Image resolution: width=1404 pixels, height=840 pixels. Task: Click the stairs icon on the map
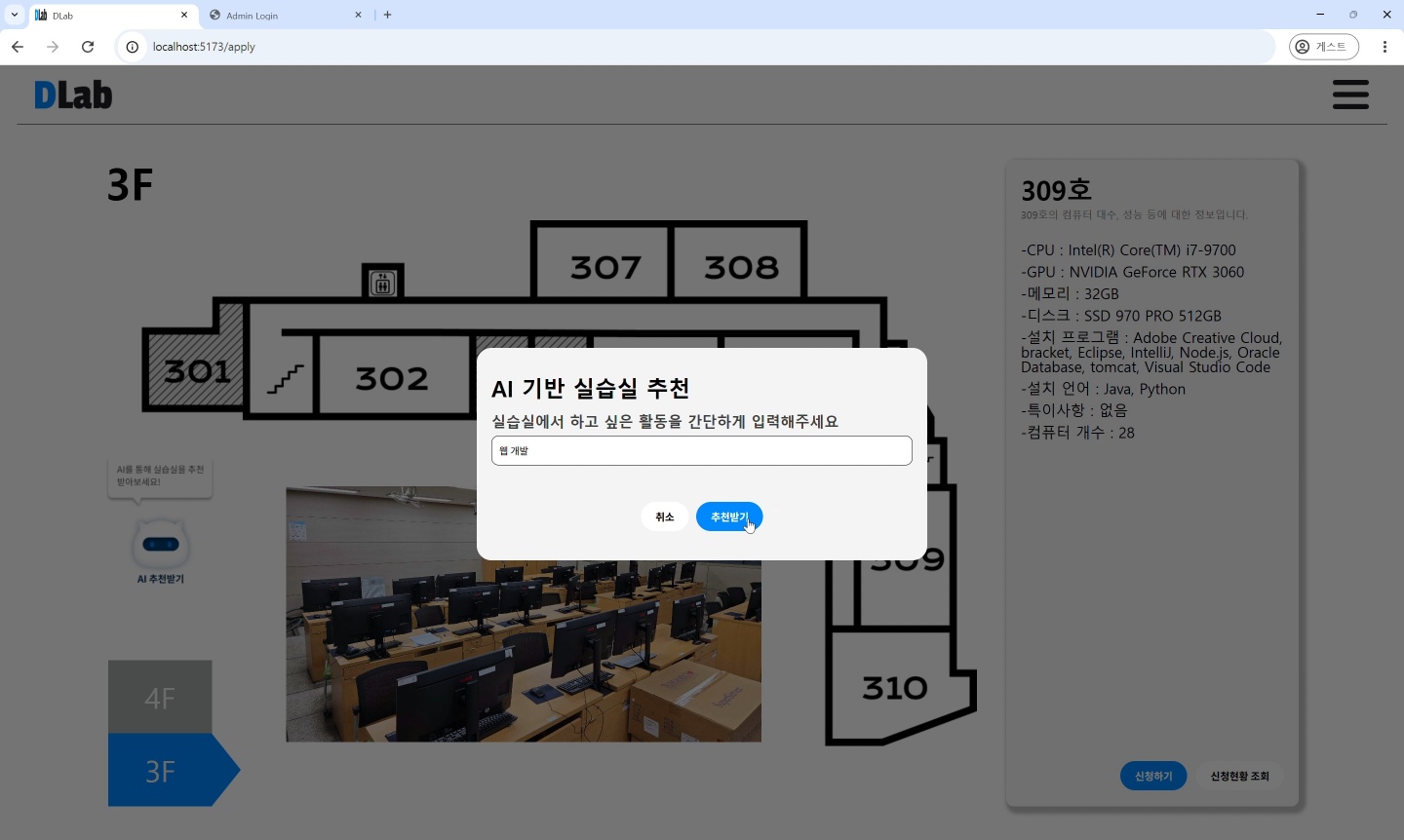pyautogui.click(x=286, y=378)
